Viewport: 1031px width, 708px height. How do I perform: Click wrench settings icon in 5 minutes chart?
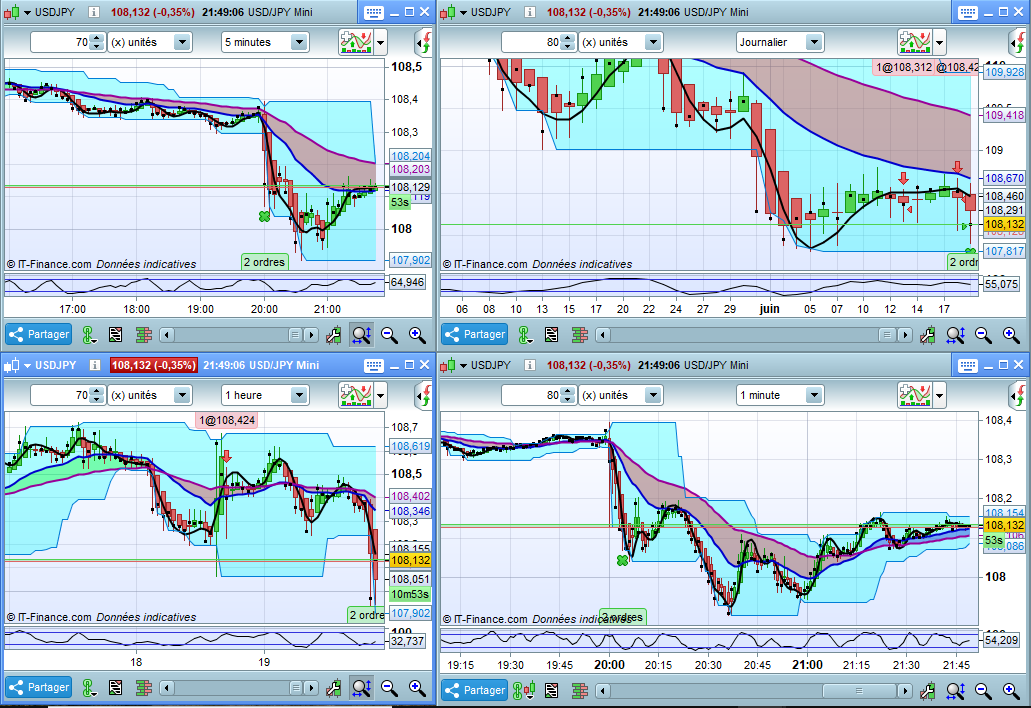333,335
